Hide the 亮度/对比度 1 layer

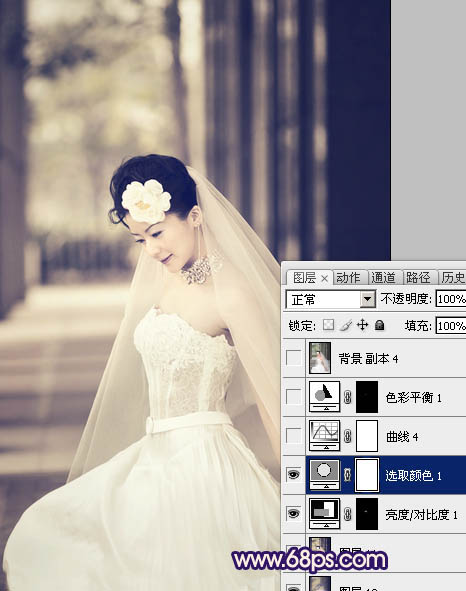[x=293, y=514]
